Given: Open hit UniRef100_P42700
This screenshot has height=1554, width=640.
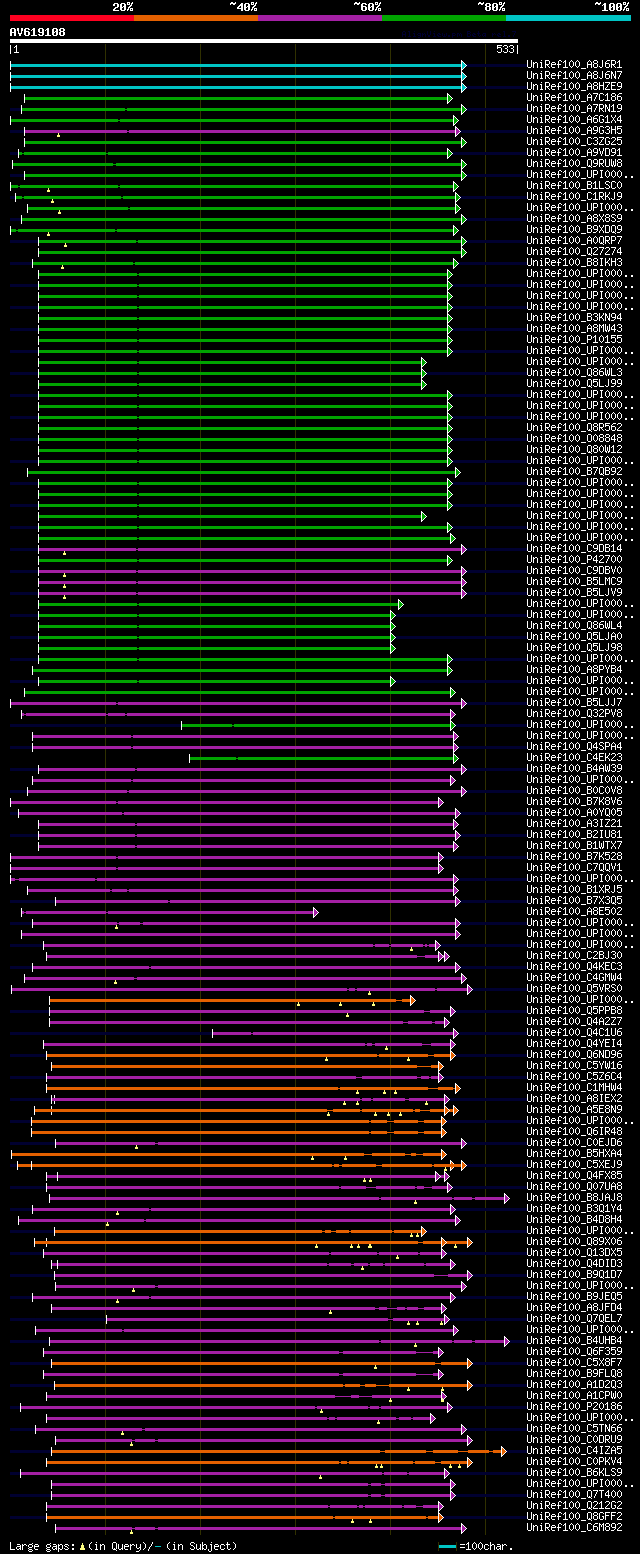Looking at the screenshot, I should pos(574,560).
